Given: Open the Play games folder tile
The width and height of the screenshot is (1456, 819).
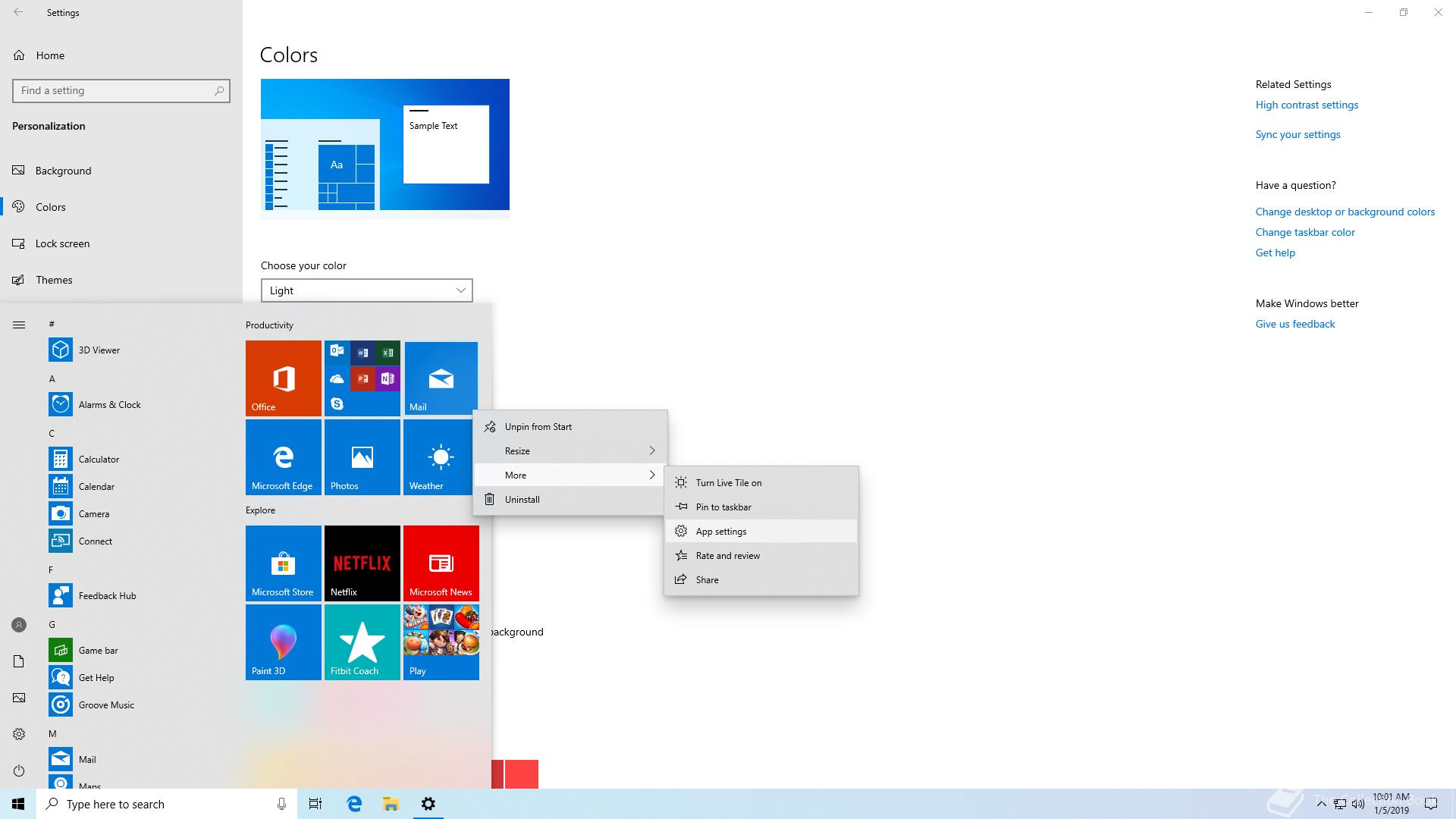Looking at the screenshot, I should 441,642.
